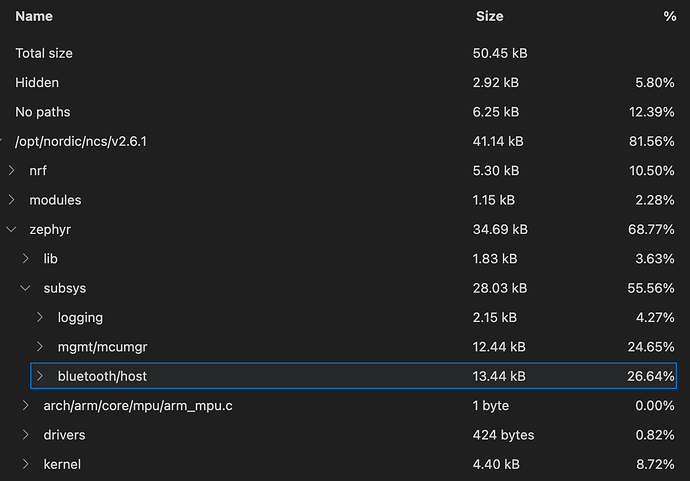Sort by the % column header
This screenshot has width=690, height=481.
point(670,16)
